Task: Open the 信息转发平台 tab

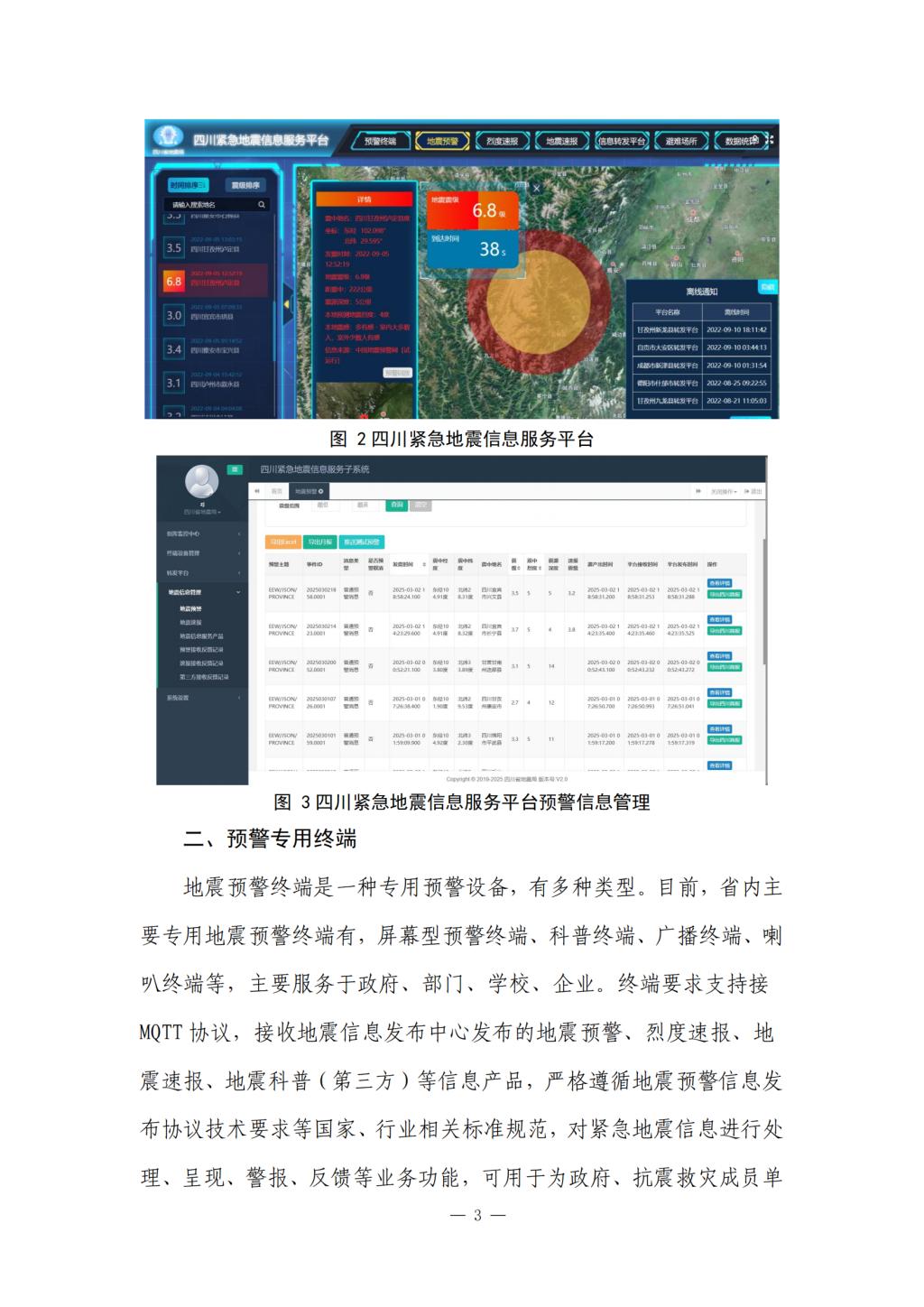Action: click(622, 141)
